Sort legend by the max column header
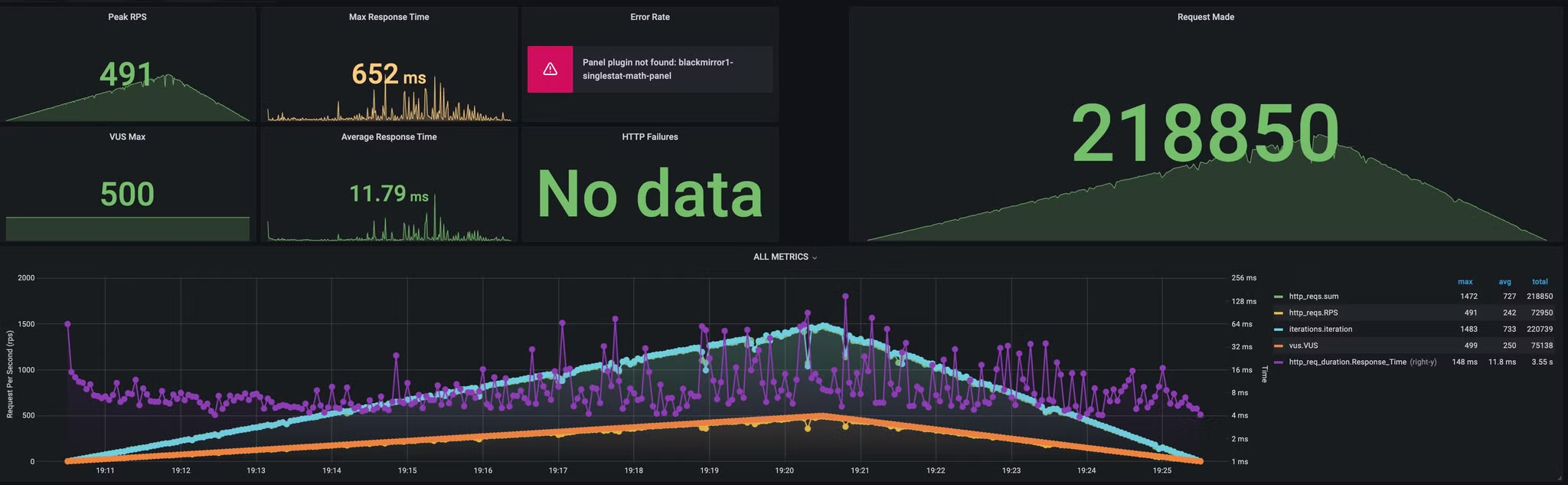The width and height of the screenshot is (1568, 485). [x=1465, y=282]
